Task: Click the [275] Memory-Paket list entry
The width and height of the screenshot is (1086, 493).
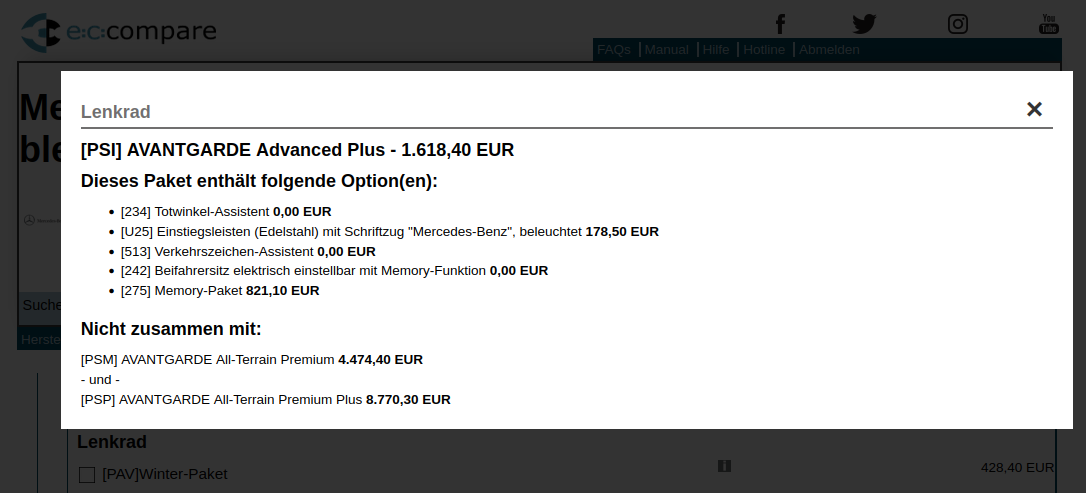Action: point(220,291)
